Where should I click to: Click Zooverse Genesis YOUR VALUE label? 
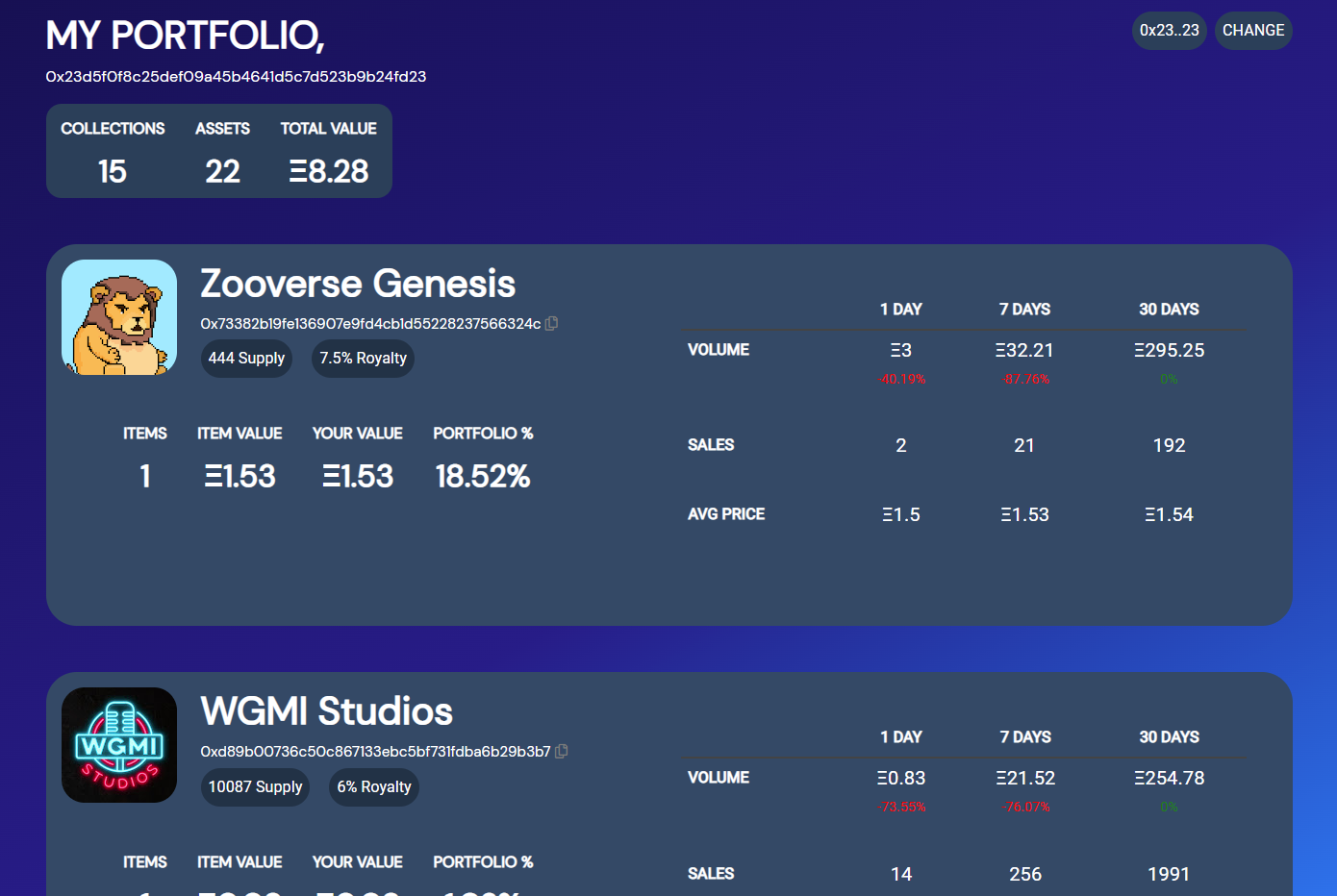[x=358, y=434]
